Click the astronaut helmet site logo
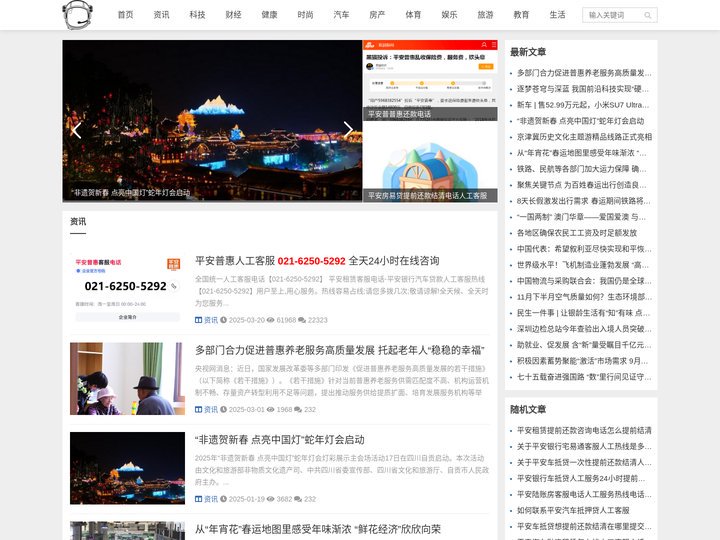This screenshot has width=720, height=540. (78, 15)
